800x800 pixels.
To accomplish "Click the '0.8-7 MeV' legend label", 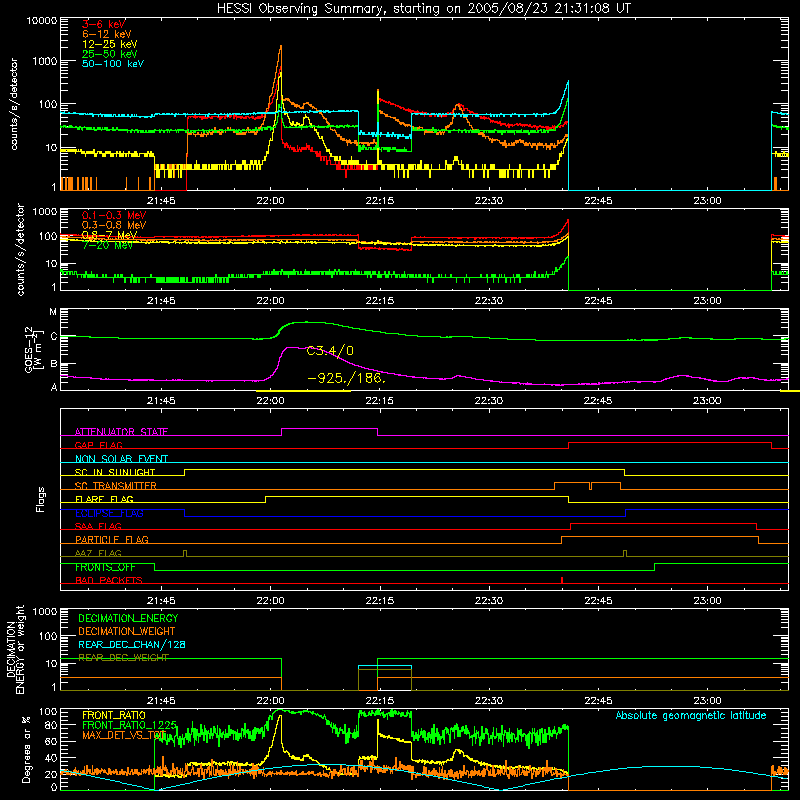I will 109,235.
